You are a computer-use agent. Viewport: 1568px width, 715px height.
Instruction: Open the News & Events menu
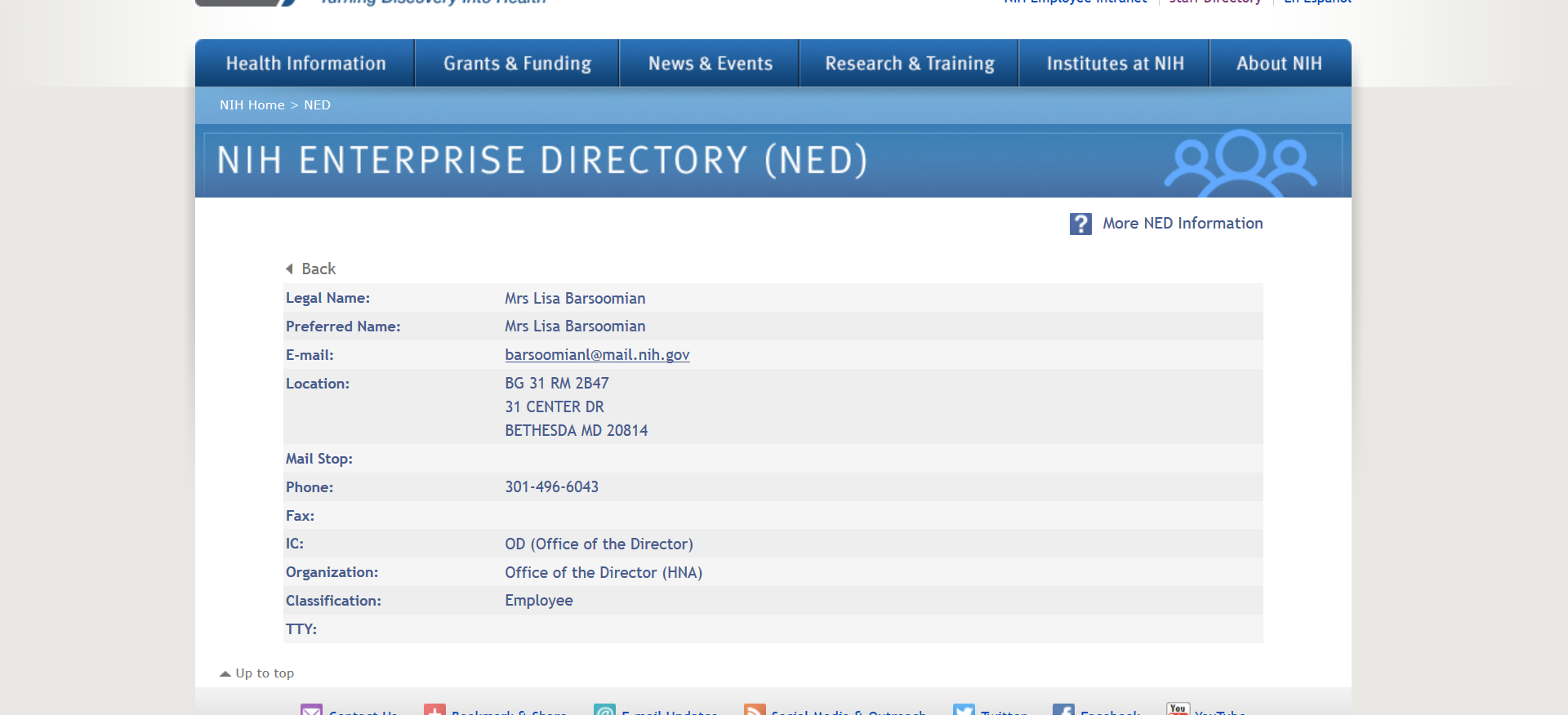pyautogui.click(x=710, y=64)
